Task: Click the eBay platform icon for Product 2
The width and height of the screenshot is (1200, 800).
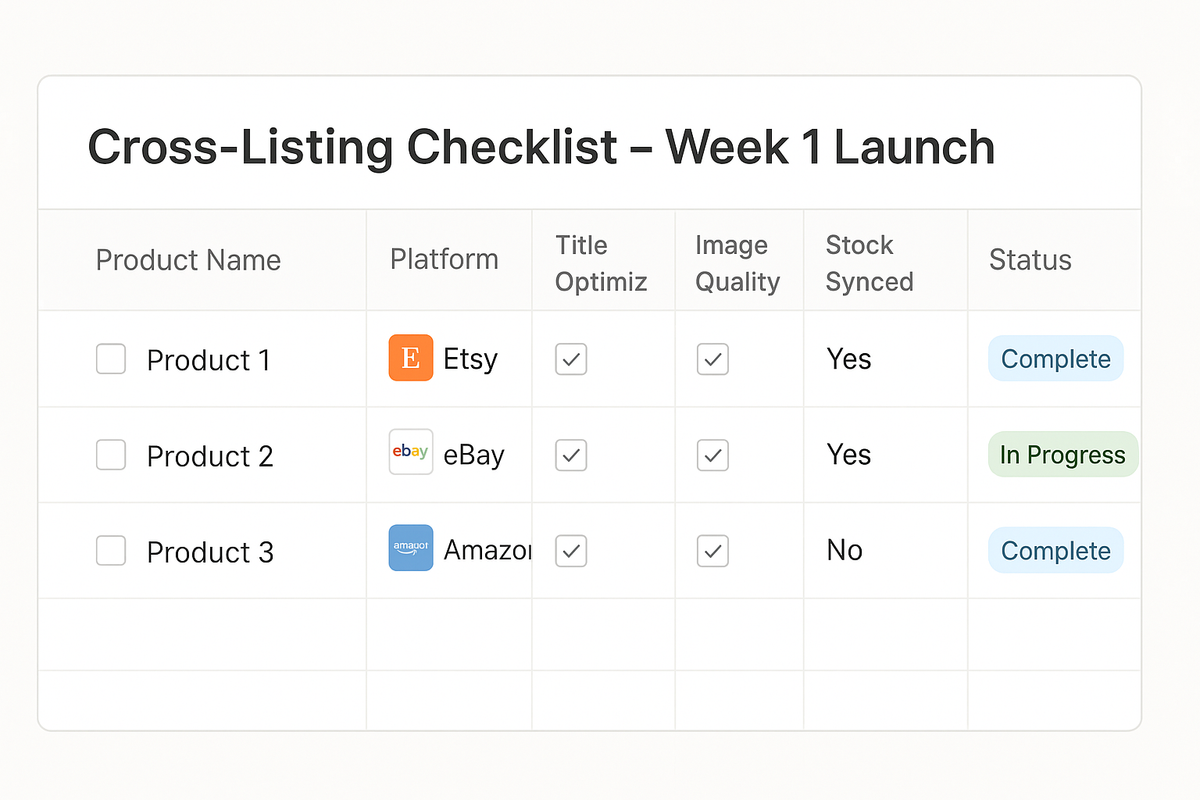Action: (x=410, y=454)
